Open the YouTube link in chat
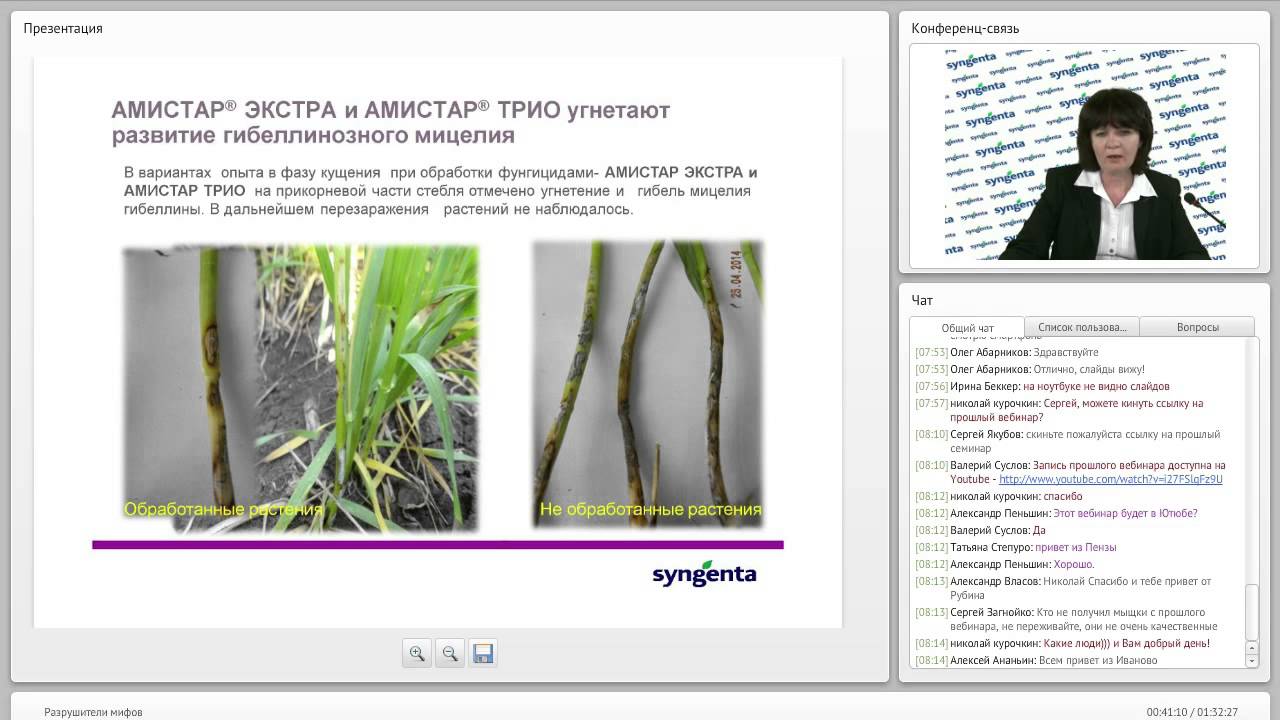The width and height of the screenshot is (1280, 720). 1110,479
